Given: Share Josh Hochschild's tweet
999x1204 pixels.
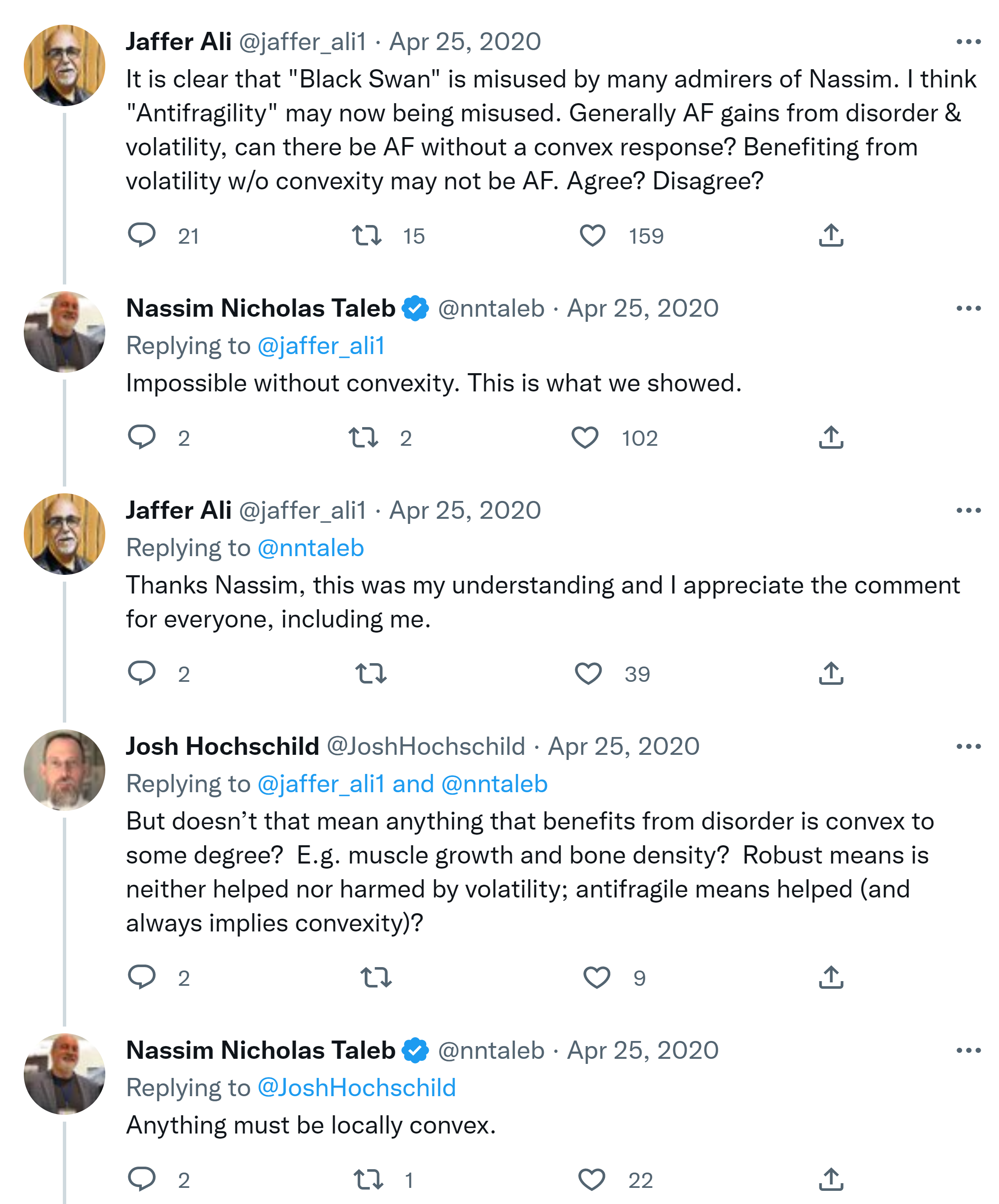Looking at the screenshot, I should (x=831, y=977).
